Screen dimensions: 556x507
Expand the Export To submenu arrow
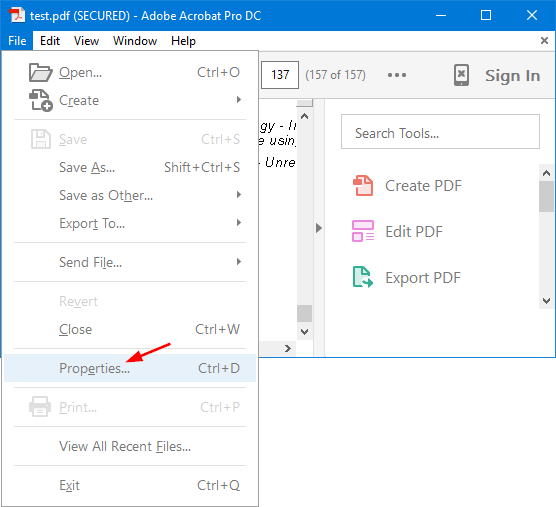239,223
